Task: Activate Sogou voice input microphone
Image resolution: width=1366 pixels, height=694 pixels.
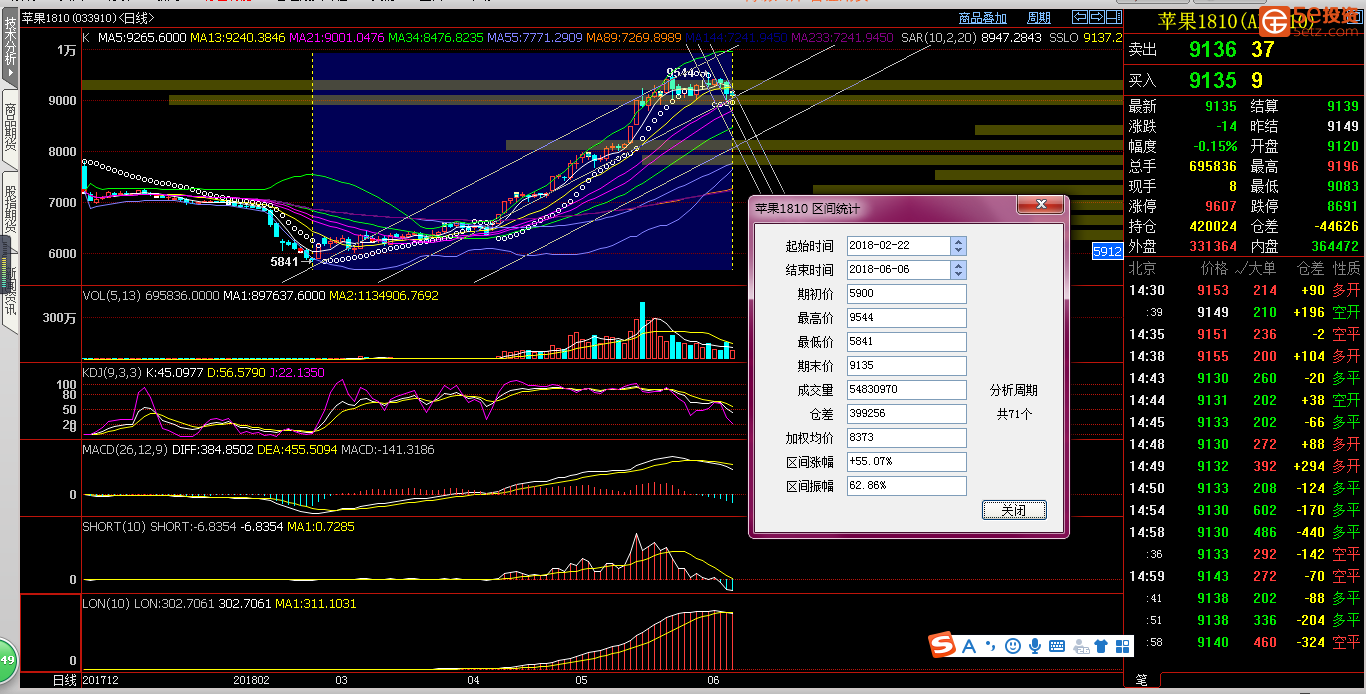Action: (1035, 647)
